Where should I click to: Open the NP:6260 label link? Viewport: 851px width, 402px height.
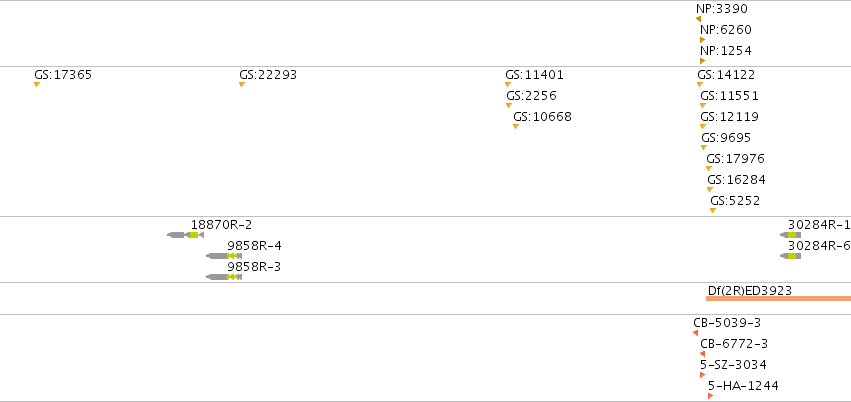click(726, 30)
